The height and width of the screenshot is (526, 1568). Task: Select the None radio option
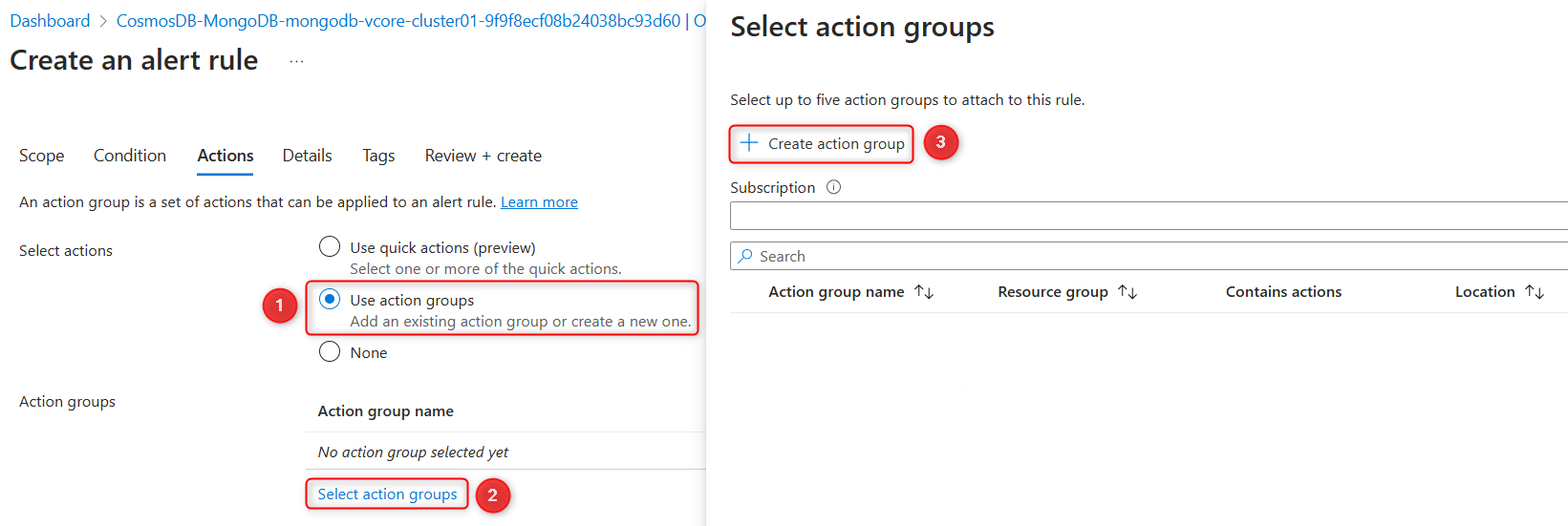[x=330, y=352]
